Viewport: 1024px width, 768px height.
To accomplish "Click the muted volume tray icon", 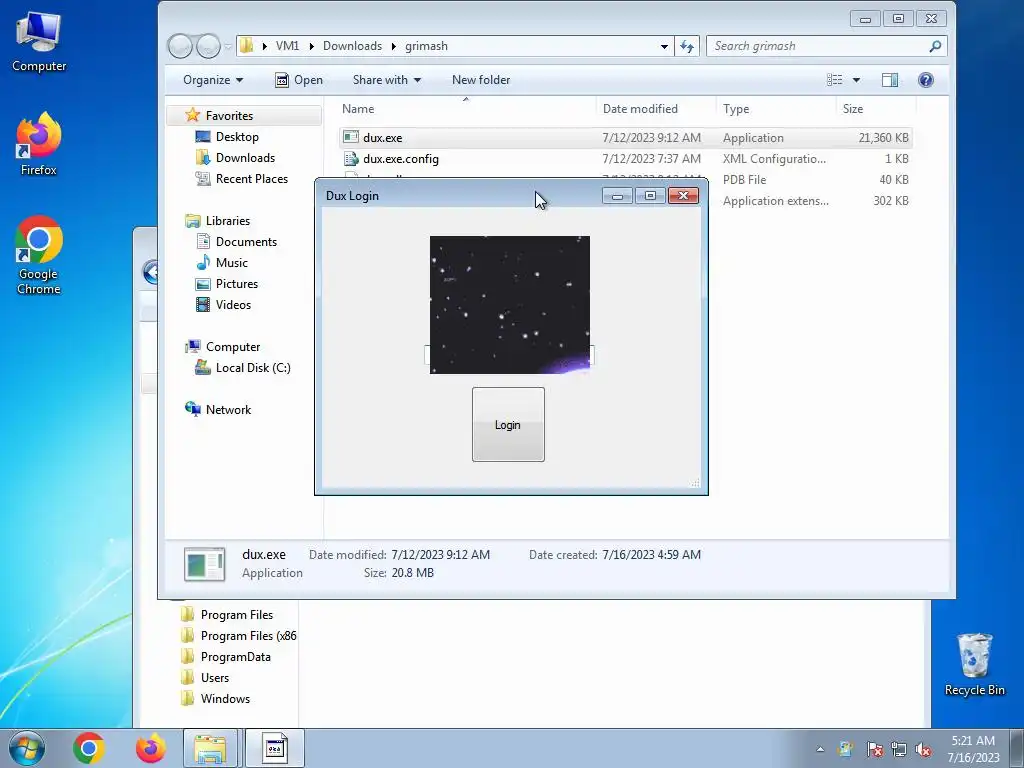I will (x=923, y=749).
